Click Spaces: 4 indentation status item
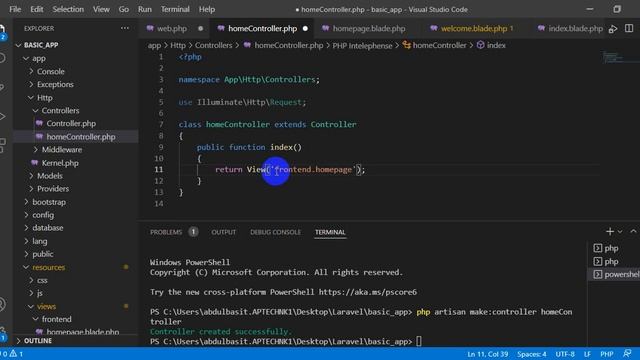640x360 pixels. (x=531, y=354)
